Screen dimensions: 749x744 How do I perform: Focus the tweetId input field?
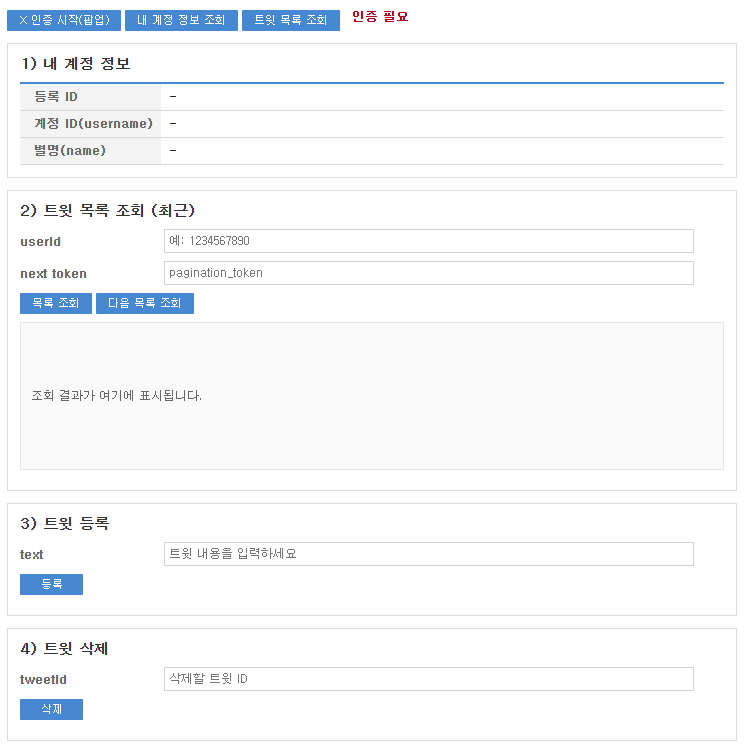428,679
